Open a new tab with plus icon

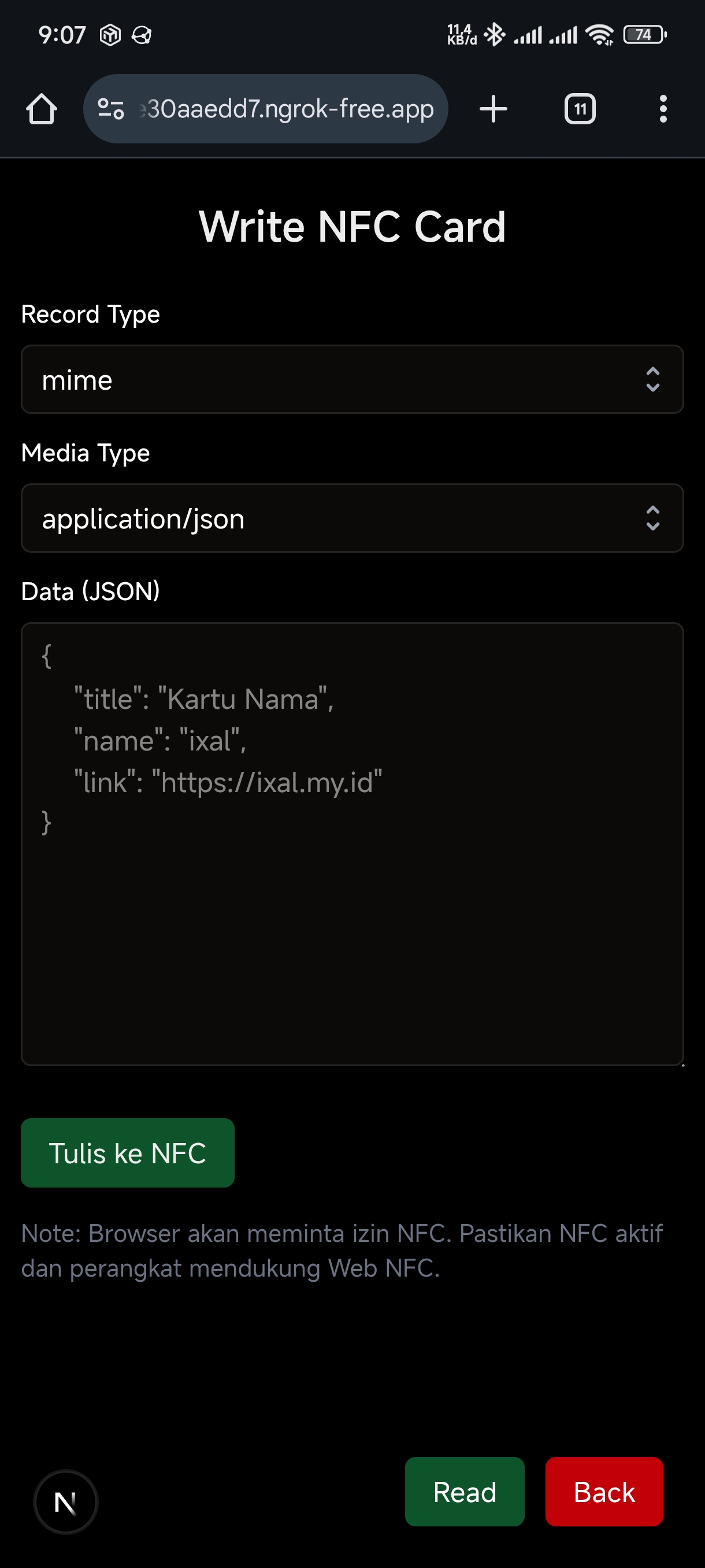point(493,109)
